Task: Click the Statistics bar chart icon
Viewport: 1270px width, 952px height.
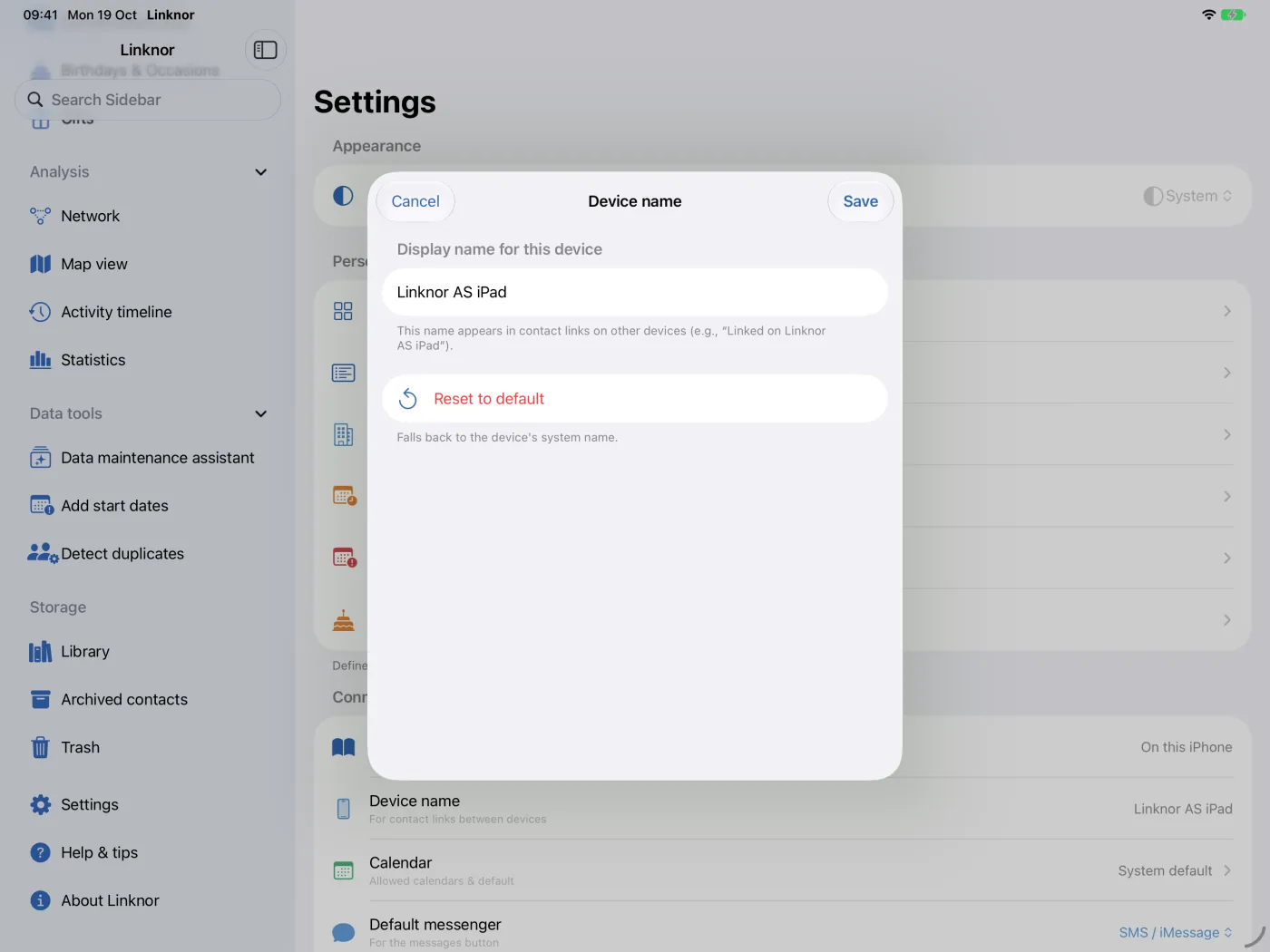Action: [40, 360]
